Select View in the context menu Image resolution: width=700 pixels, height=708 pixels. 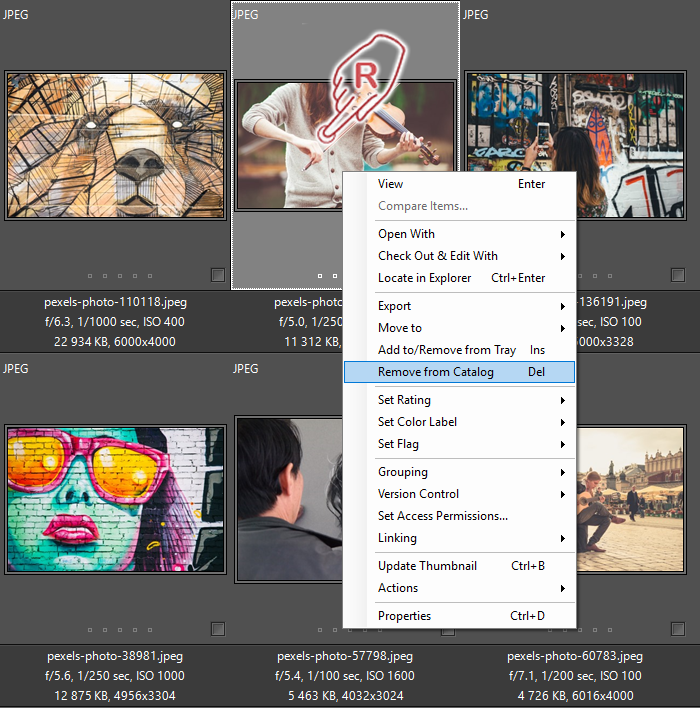point(459,184)
